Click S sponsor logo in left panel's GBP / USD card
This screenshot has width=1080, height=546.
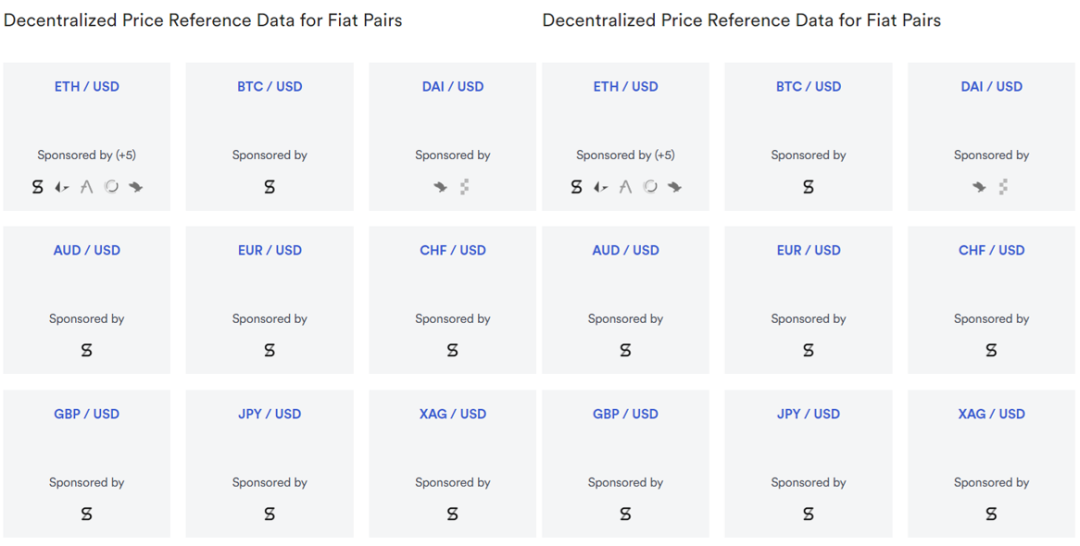pyautogui.click(x=86, y=514)
